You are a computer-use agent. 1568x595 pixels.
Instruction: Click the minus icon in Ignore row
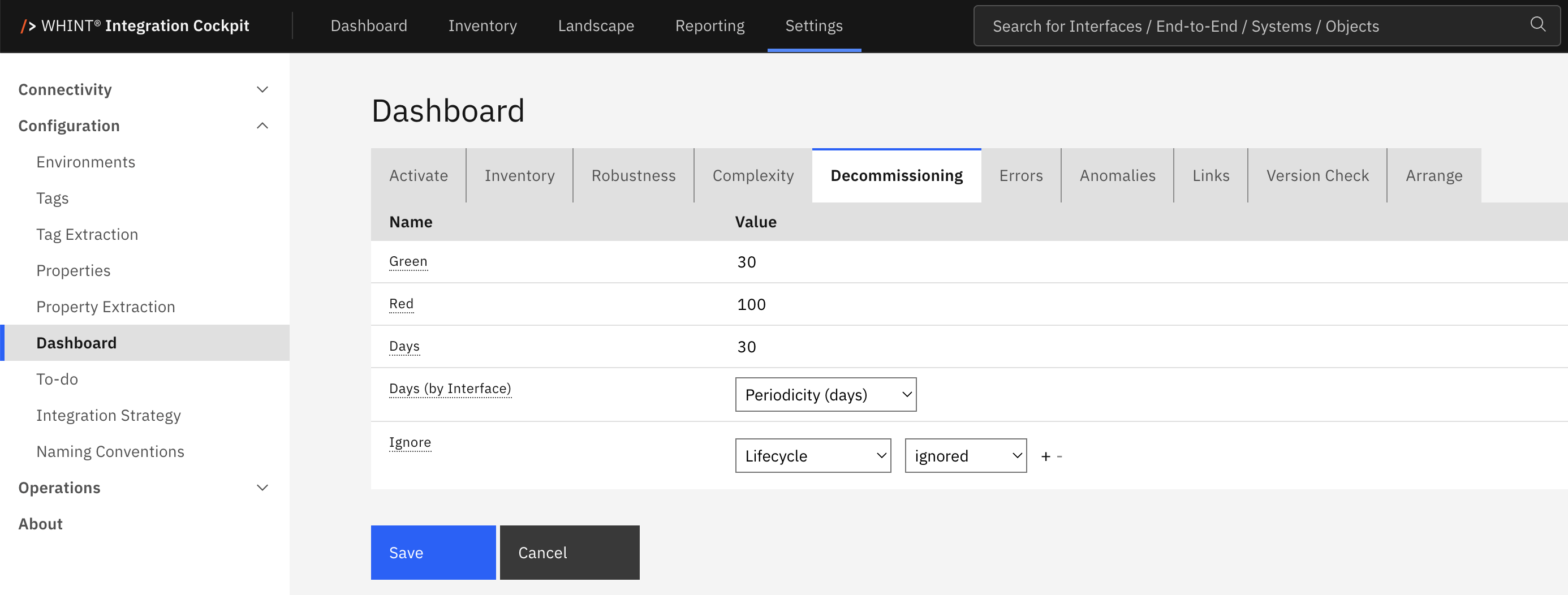click(x=1059, y=456)
